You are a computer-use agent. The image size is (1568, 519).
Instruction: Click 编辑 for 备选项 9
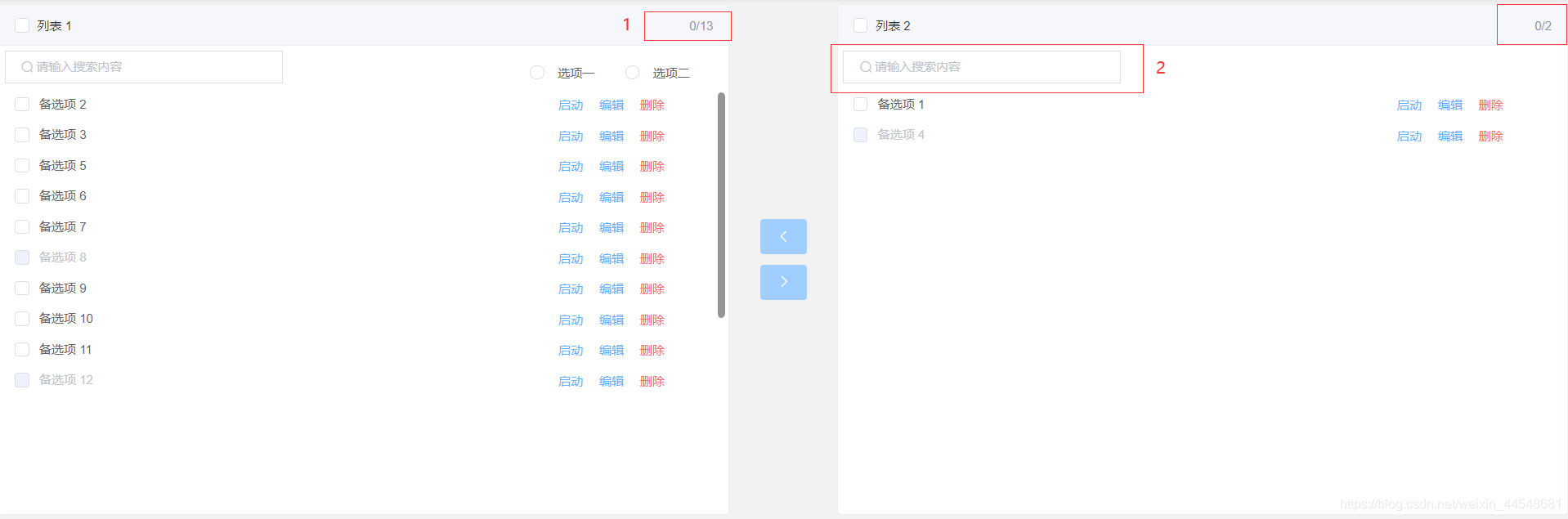point(612,289)
